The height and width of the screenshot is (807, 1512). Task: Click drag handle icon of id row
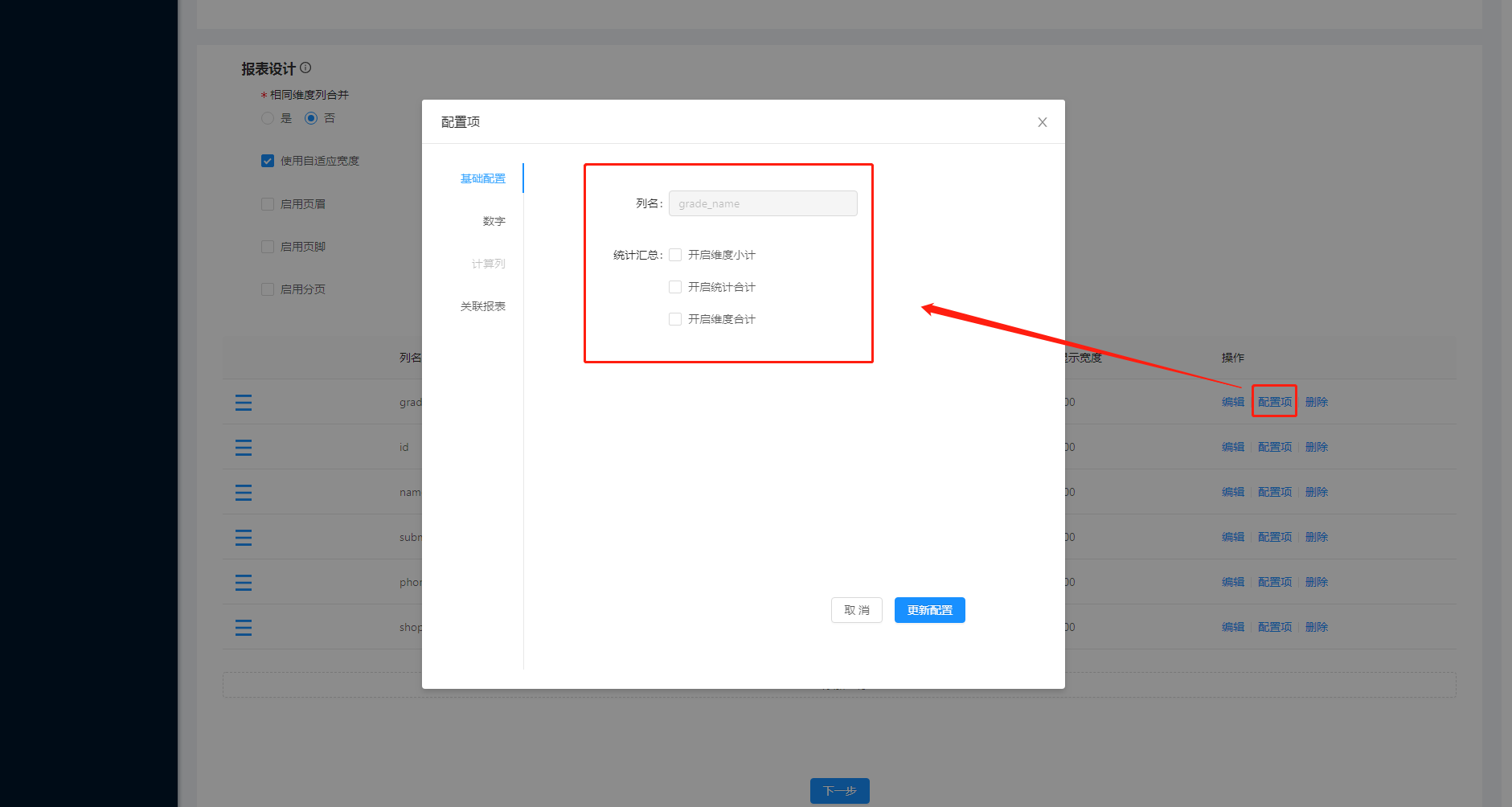244,447
